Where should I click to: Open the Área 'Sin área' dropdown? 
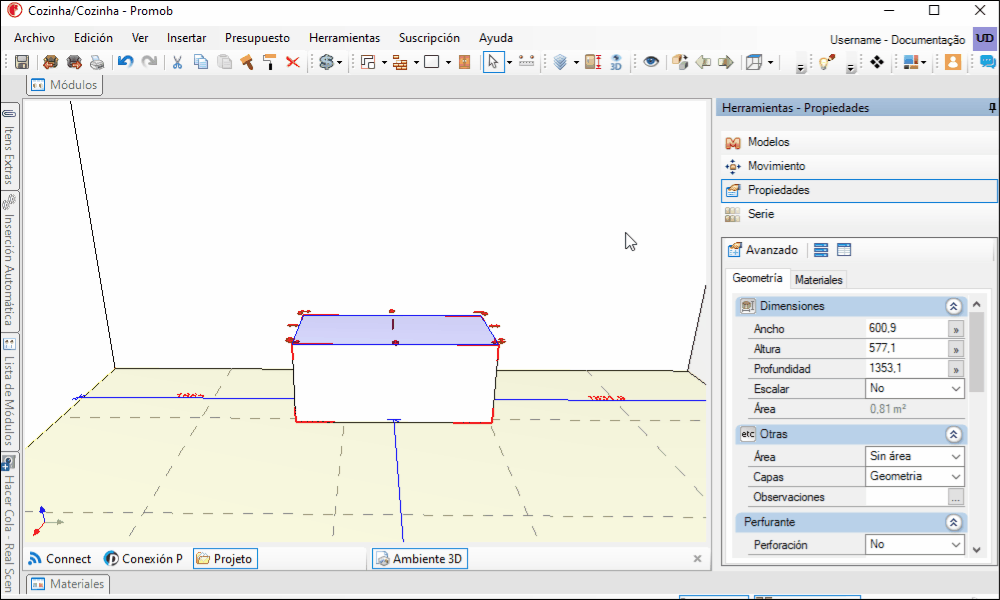coord(915,457)
